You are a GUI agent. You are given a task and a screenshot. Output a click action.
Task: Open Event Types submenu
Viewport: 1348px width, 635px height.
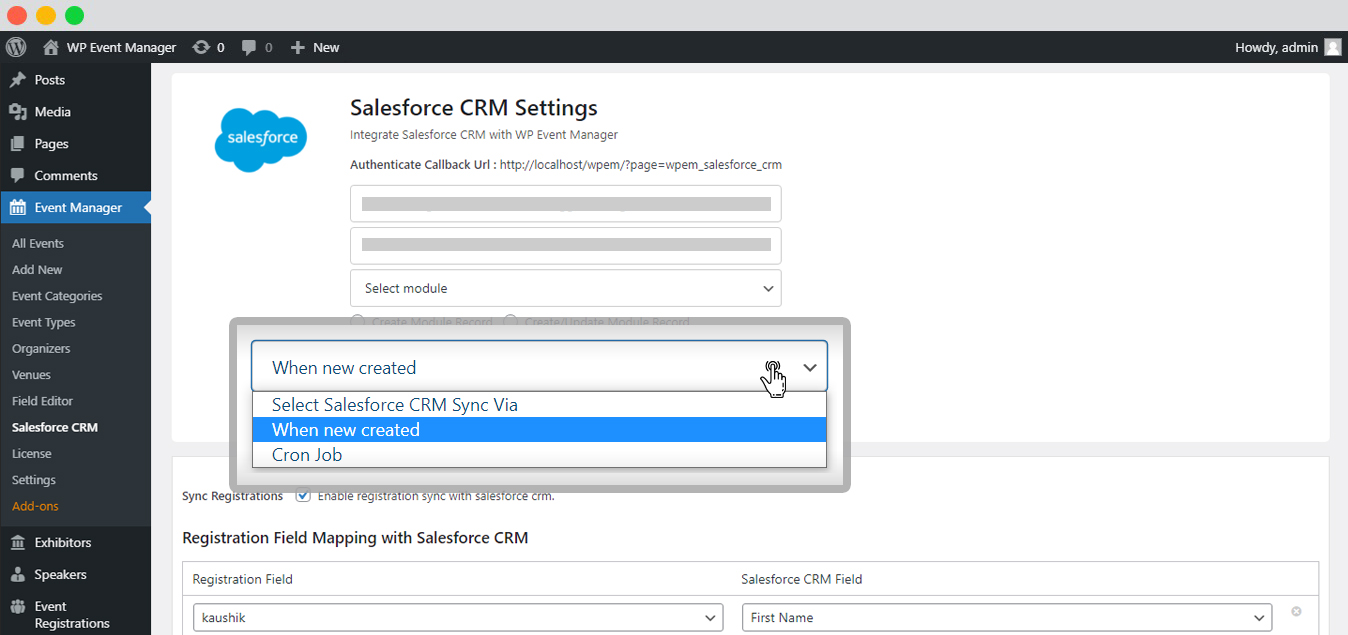tap(44, 322)
